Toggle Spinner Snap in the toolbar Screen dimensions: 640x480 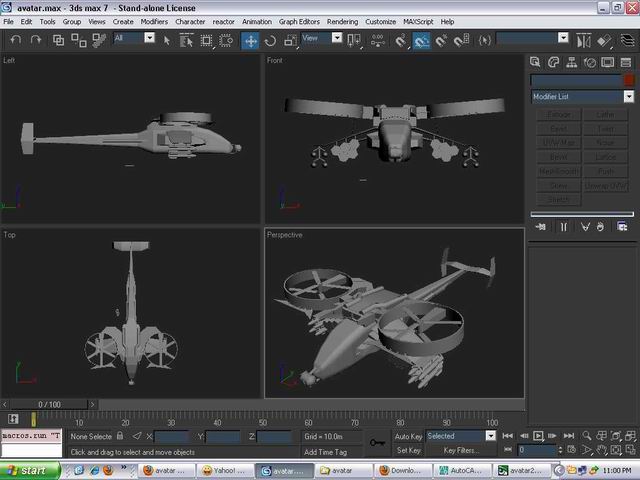tap(462, 40)
